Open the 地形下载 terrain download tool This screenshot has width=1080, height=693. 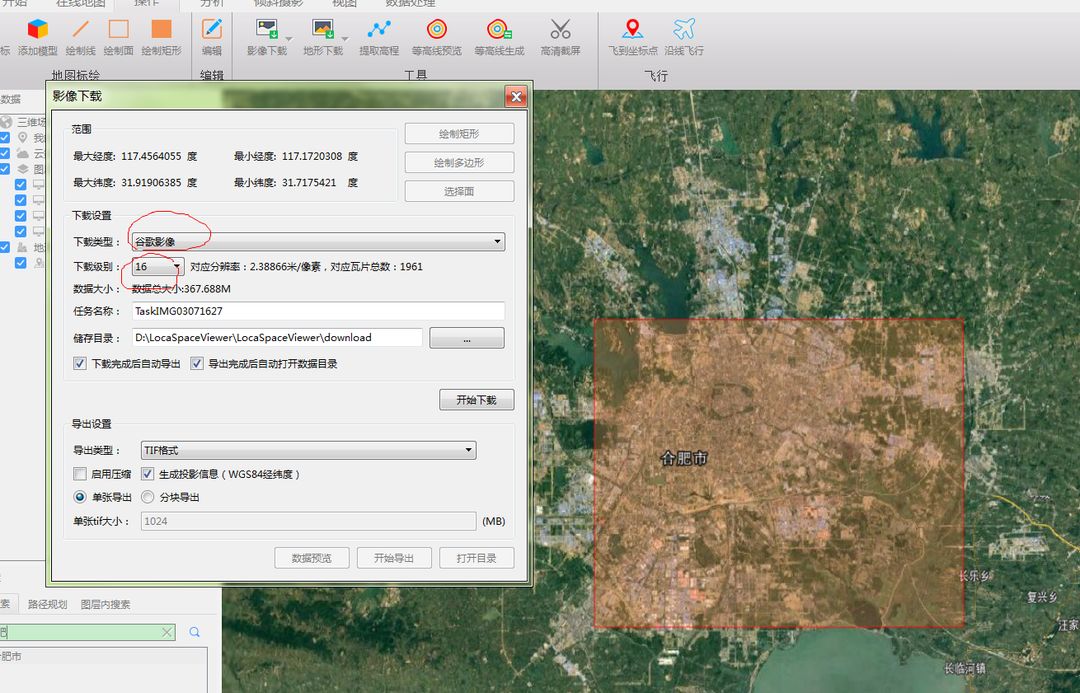(x=322, y=30)
